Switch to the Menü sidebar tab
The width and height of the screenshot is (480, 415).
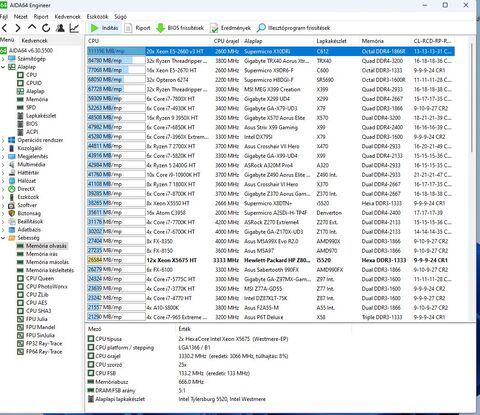7,40
